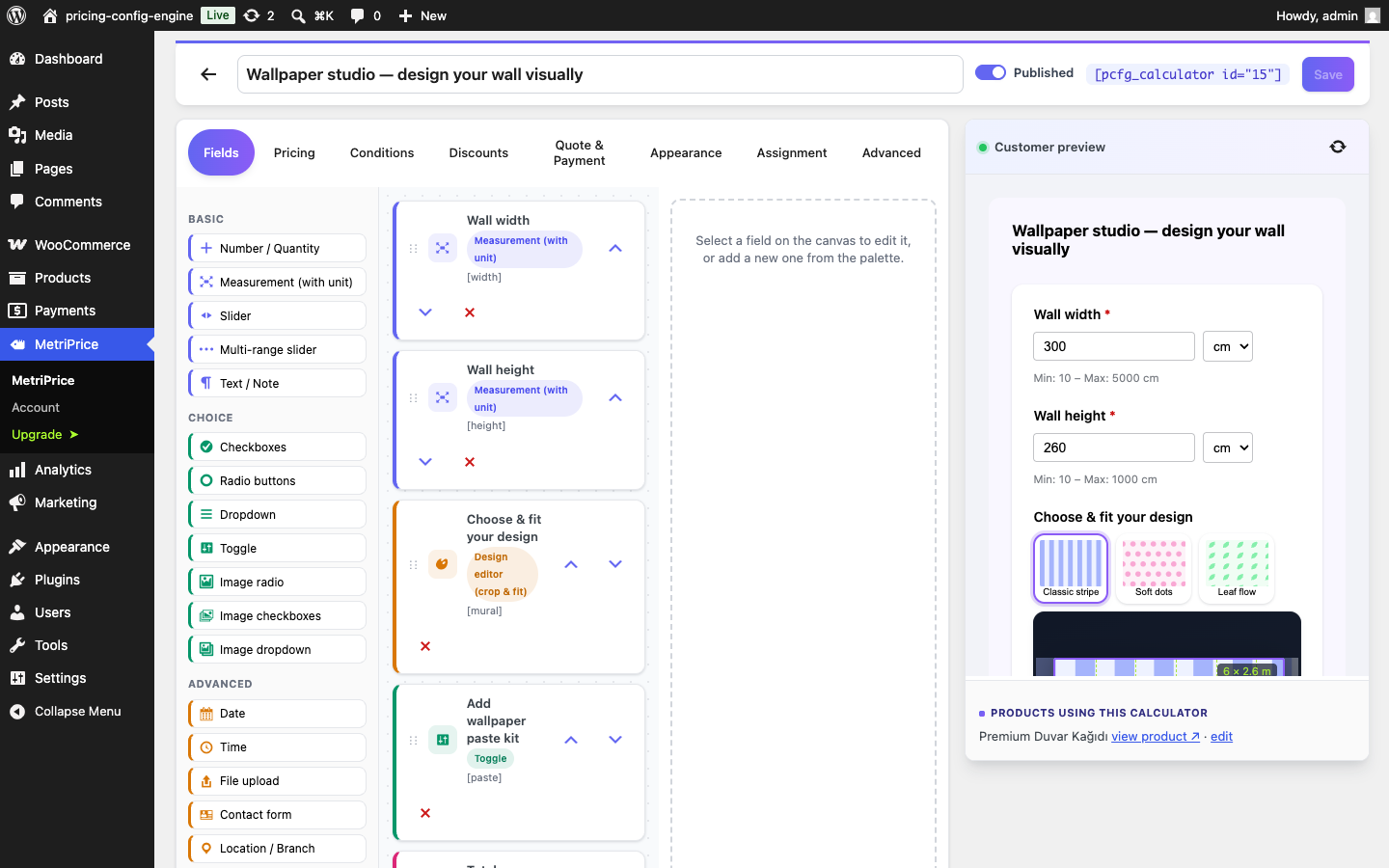Open the Quote & Payment tab
The image size is (1389, 868).
coord(579,152)
